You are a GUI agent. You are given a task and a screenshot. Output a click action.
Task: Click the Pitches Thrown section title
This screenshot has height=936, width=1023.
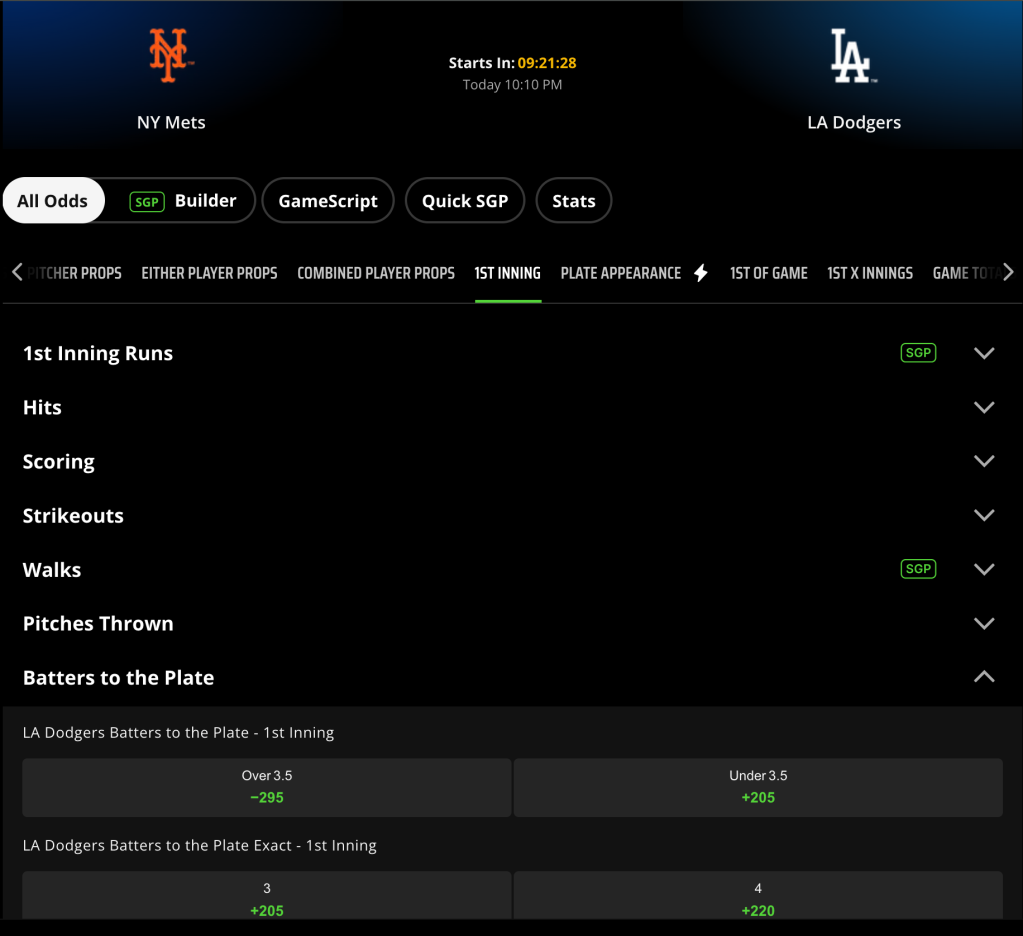[99, 624]
